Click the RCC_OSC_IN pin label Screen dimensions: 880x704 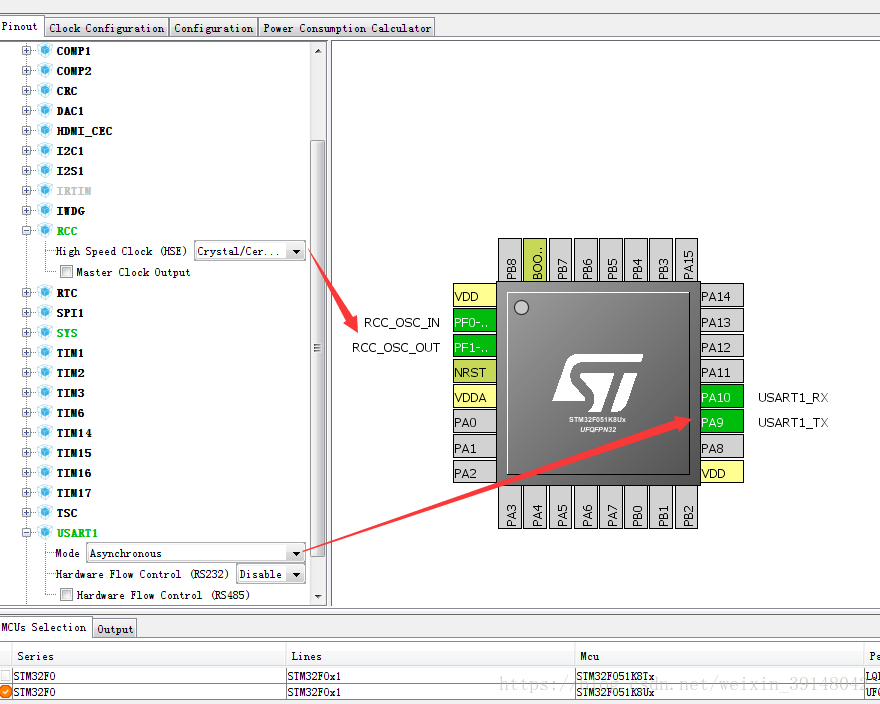pyautogui.click(x=402, y=322)
